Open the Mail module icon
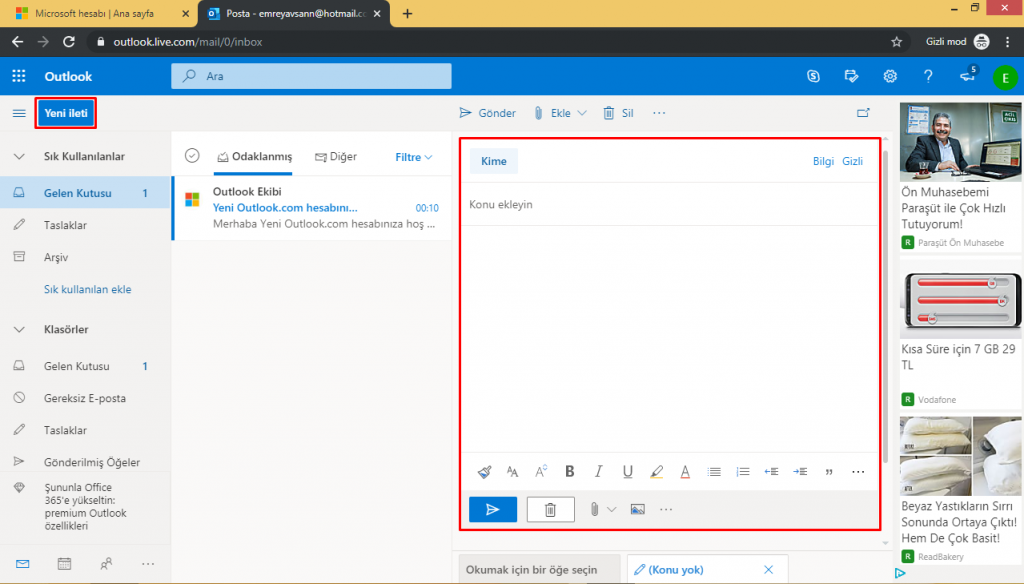Screen dimensions: 1024x584 click(22, 564)
